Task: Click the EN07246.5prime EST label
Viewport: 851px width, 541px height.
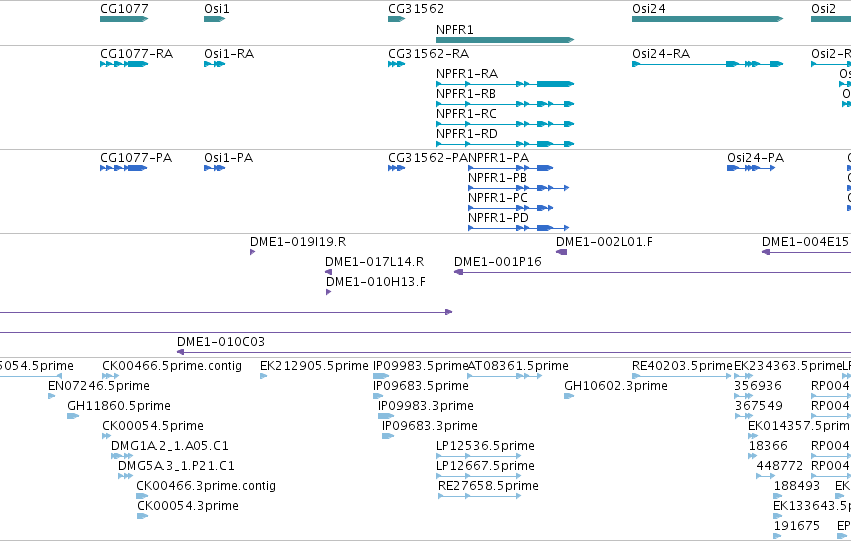Action: 99,386
